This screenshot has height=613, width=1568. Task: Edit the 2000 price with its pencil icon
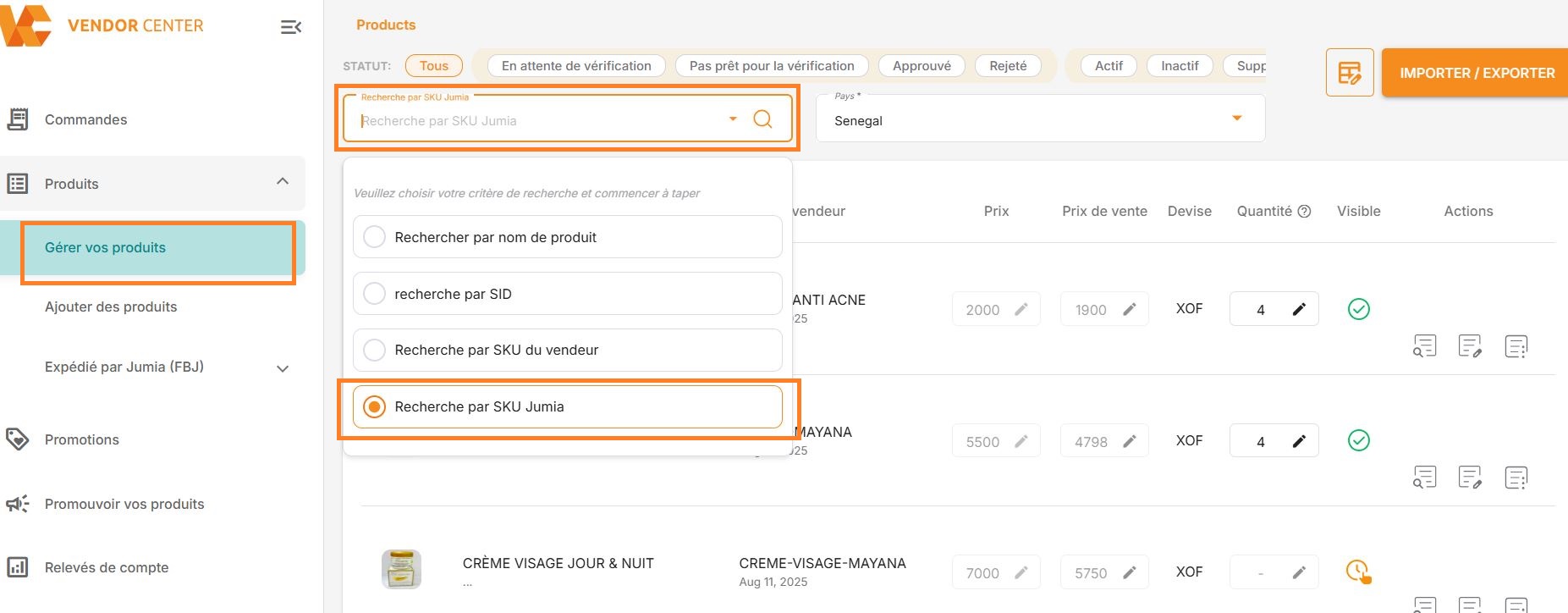(1021, 309)
